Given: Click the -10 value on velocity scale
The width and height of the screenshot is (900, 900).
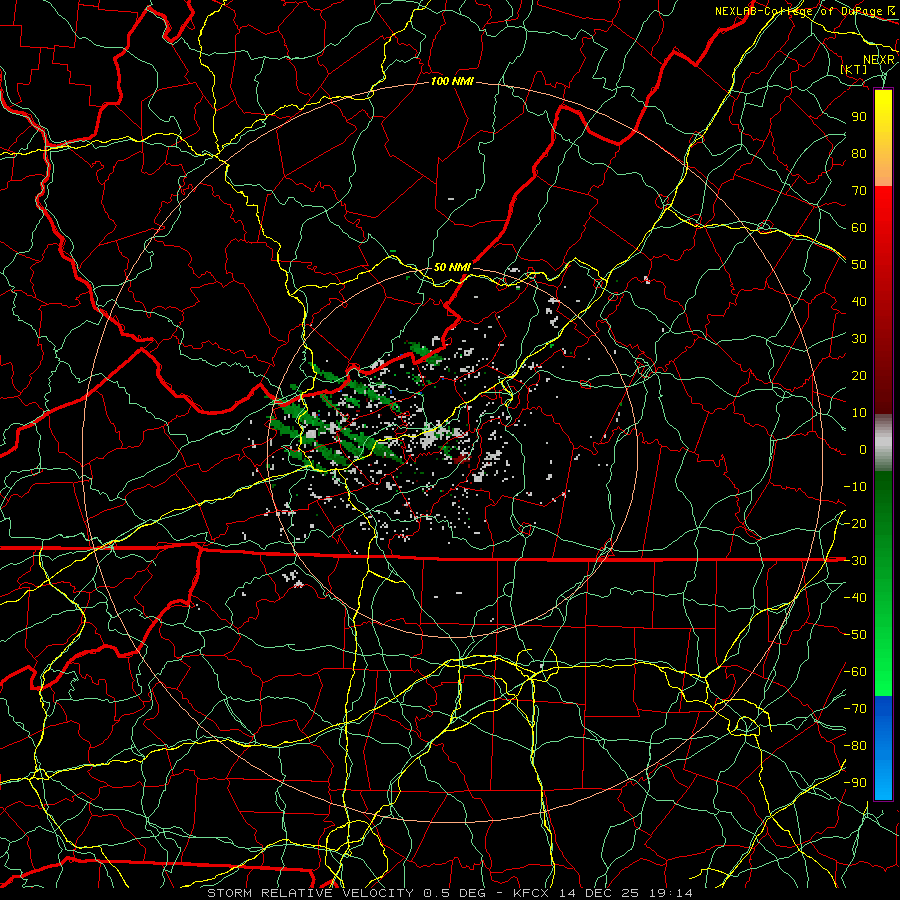Looking at the screenshot, I should point(855,487).
